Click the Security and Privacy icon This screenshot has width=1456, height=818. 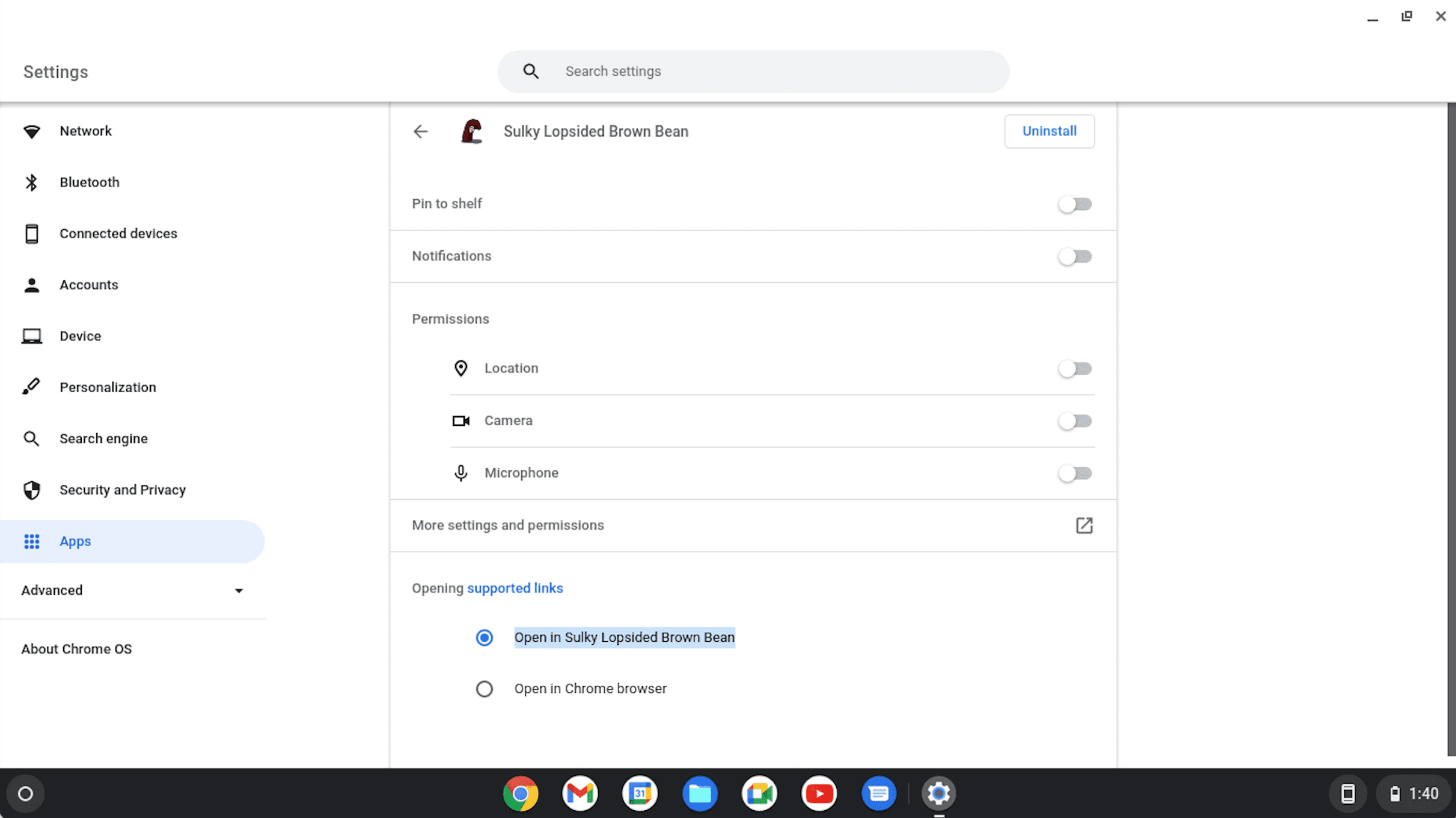point(33,490)
